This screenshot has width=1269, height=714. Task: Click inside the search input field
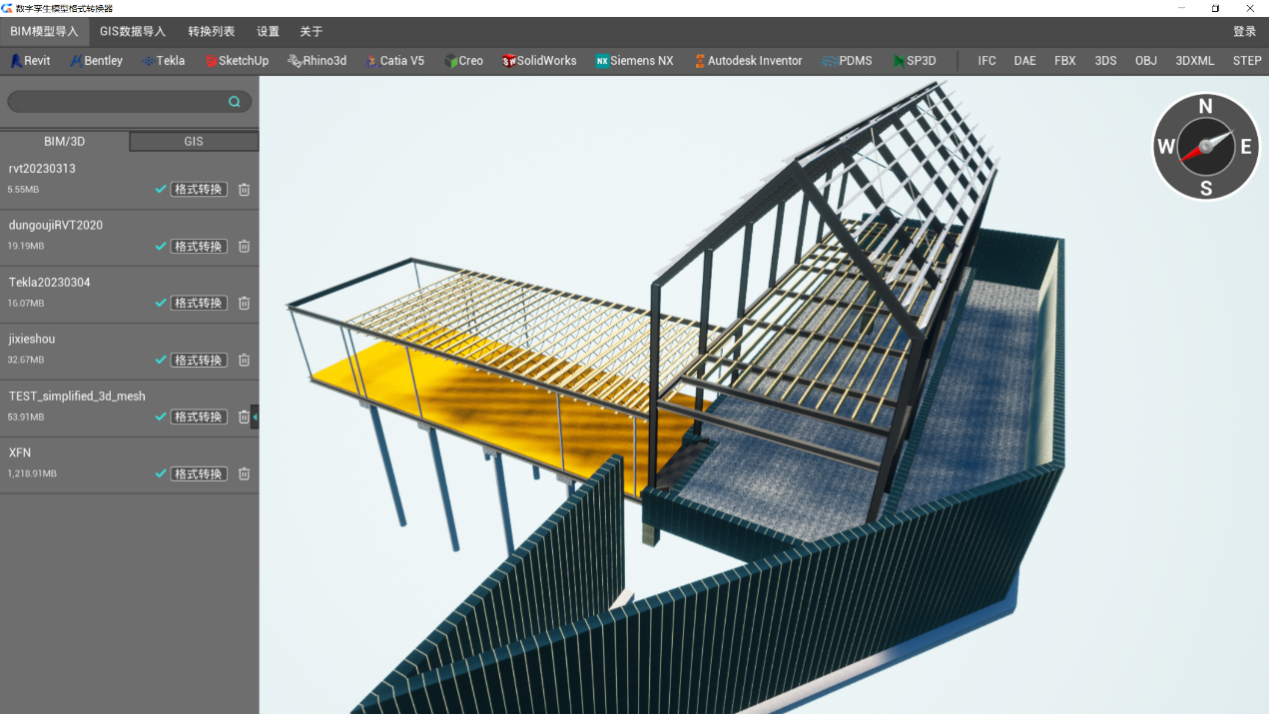coord(110,101)
